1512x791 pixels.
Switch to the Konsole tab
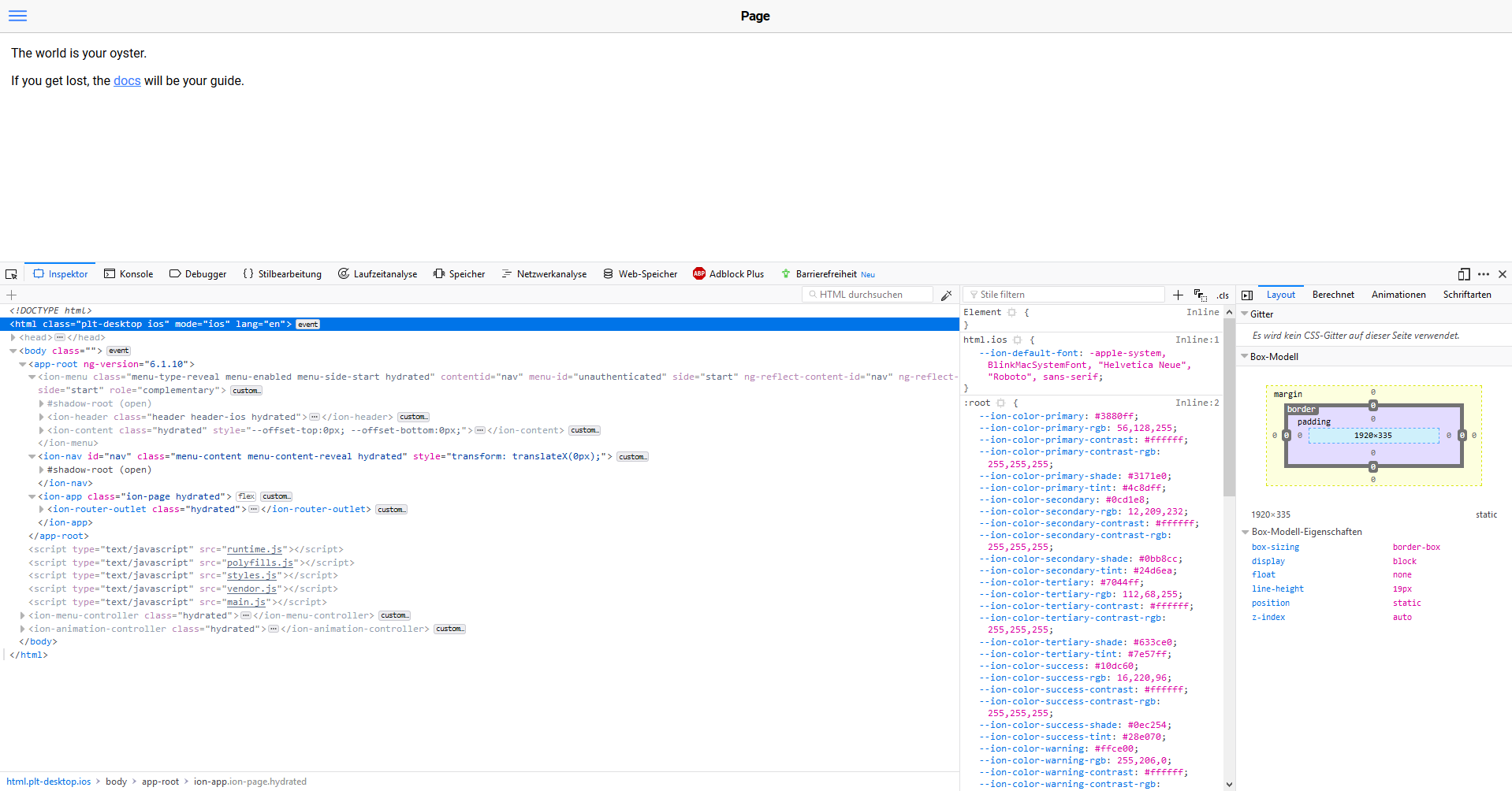[128, 274]
